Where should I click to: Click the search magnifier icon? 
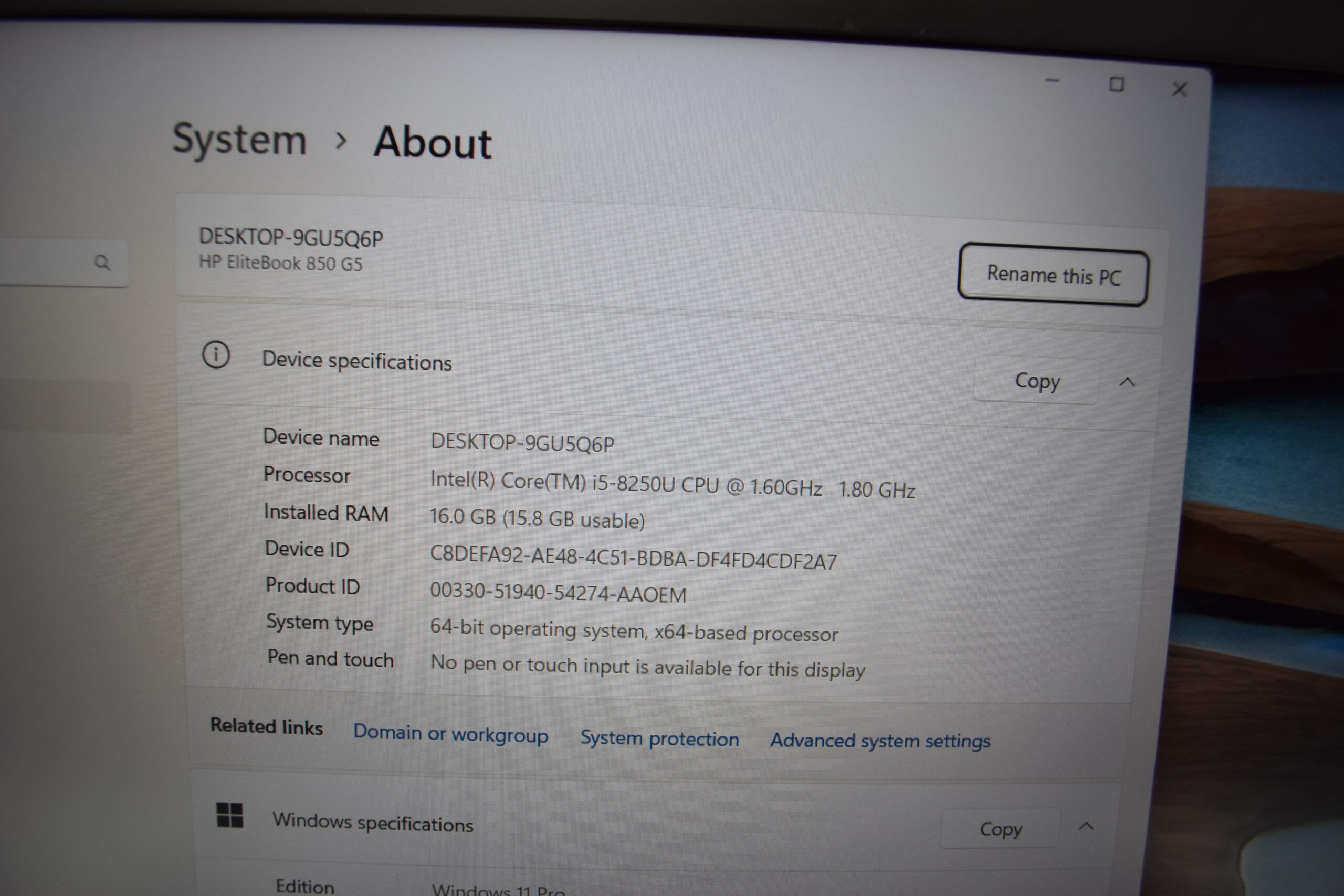pos(102,262)
